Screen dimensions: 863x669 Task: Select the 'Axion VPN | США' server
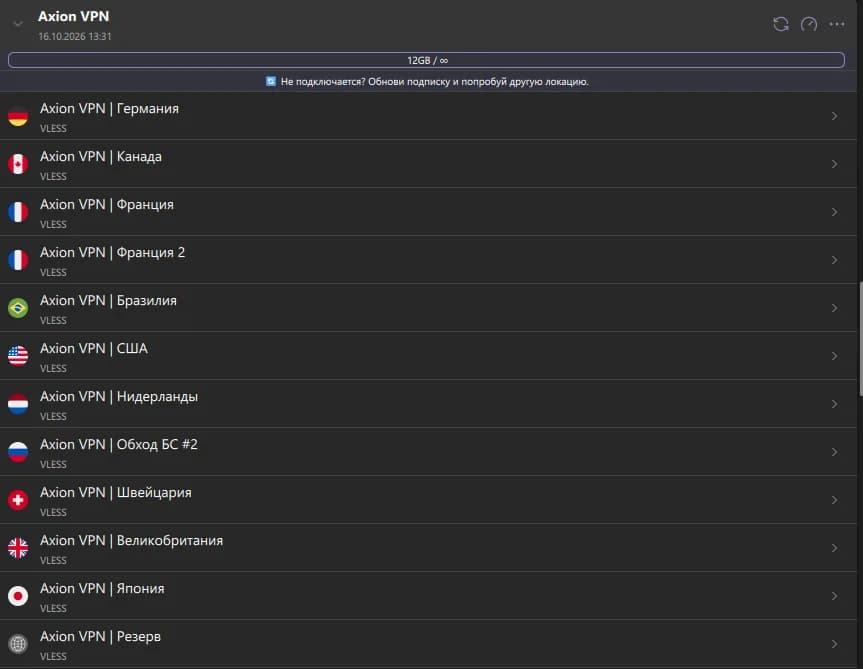(x=428, y=356)
